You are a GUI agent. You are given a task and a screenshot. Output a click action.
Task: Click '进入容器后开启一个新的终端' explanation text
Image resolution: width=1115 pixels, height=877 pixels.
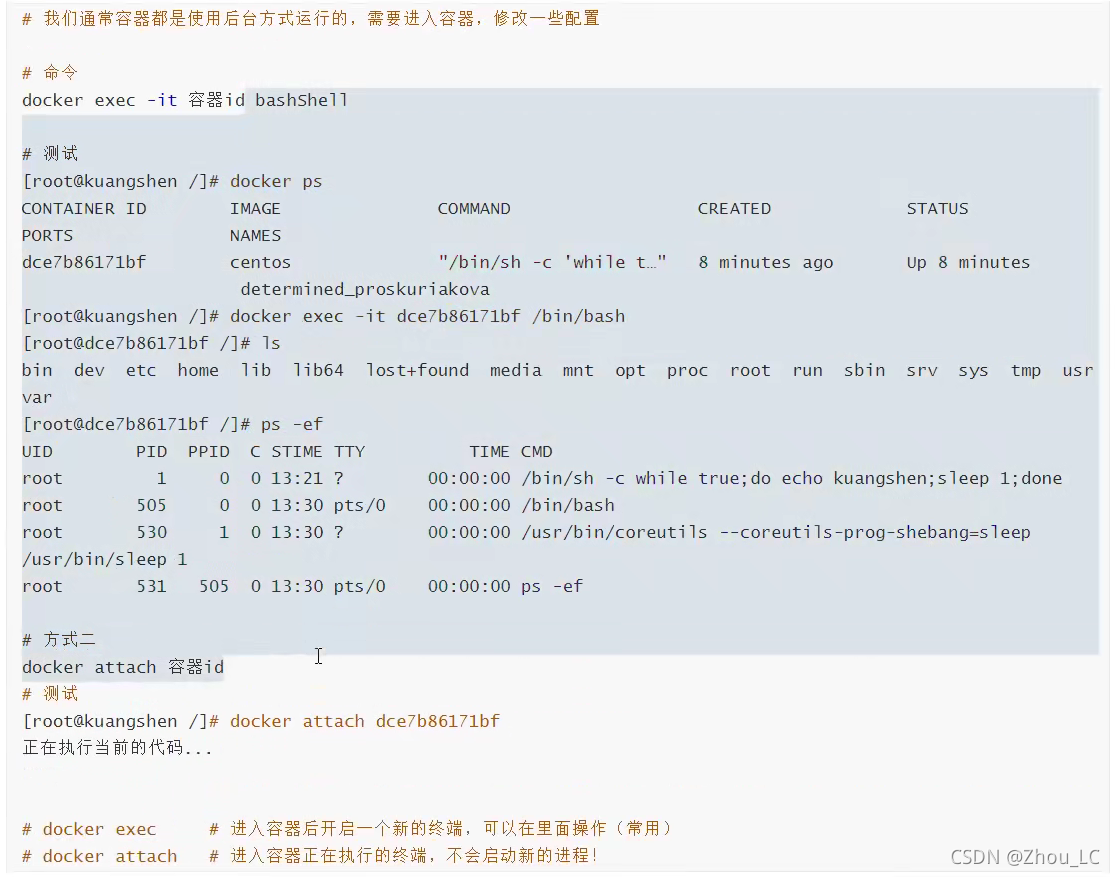(346, 829)
